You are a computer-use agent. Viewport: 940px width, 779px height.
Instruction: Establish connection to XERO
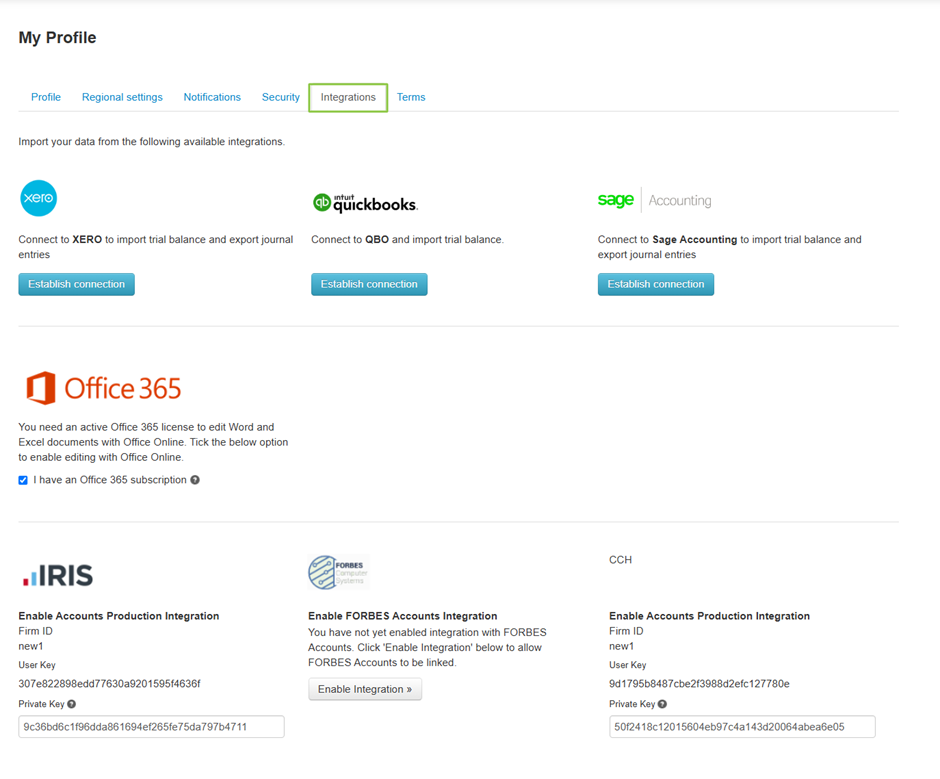click(x=76, y=284)
